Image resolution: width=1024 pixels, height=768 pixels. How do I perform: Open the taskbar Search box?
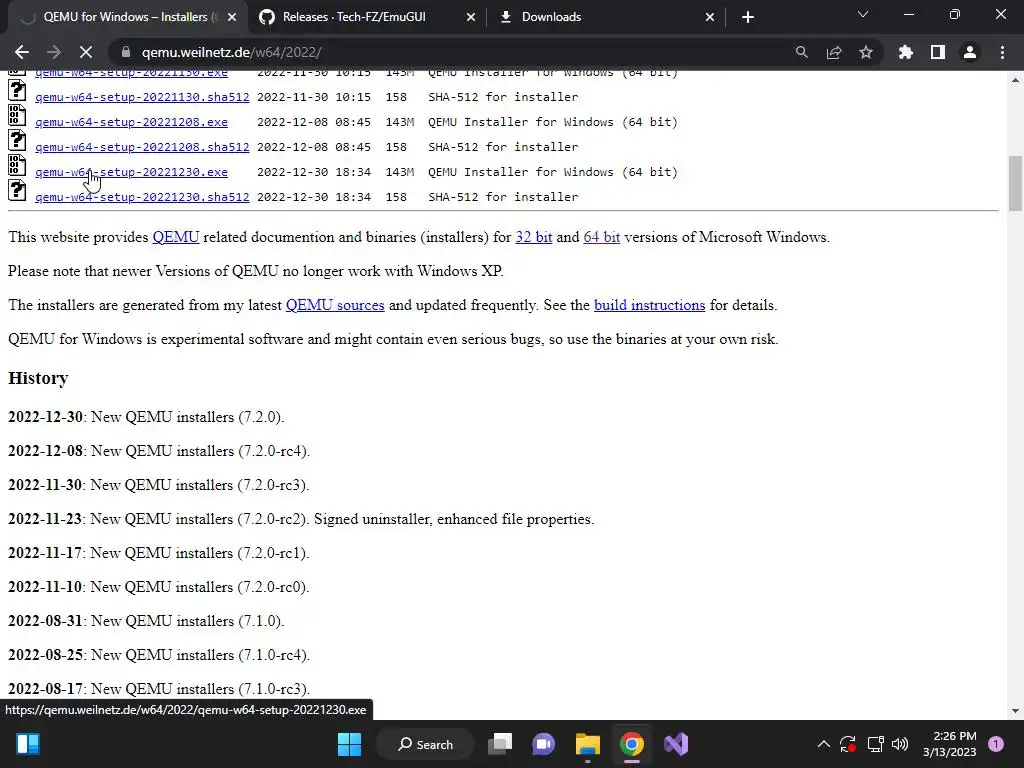426,744
